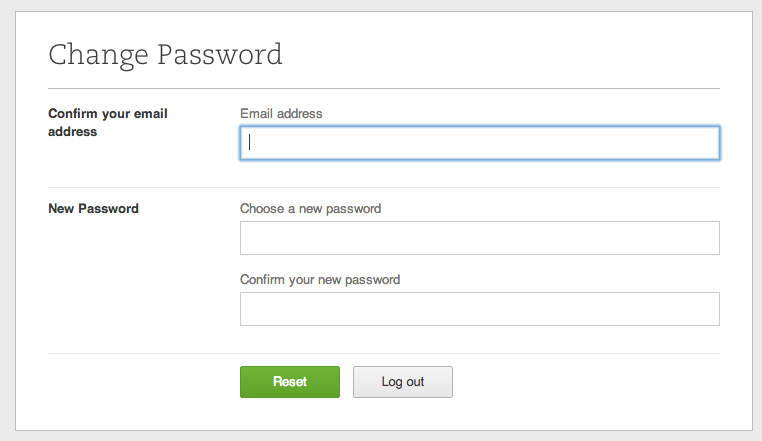Screen dimensions: 762x441
Task: Click blank space right of Log out button
Action: point(590,382)
